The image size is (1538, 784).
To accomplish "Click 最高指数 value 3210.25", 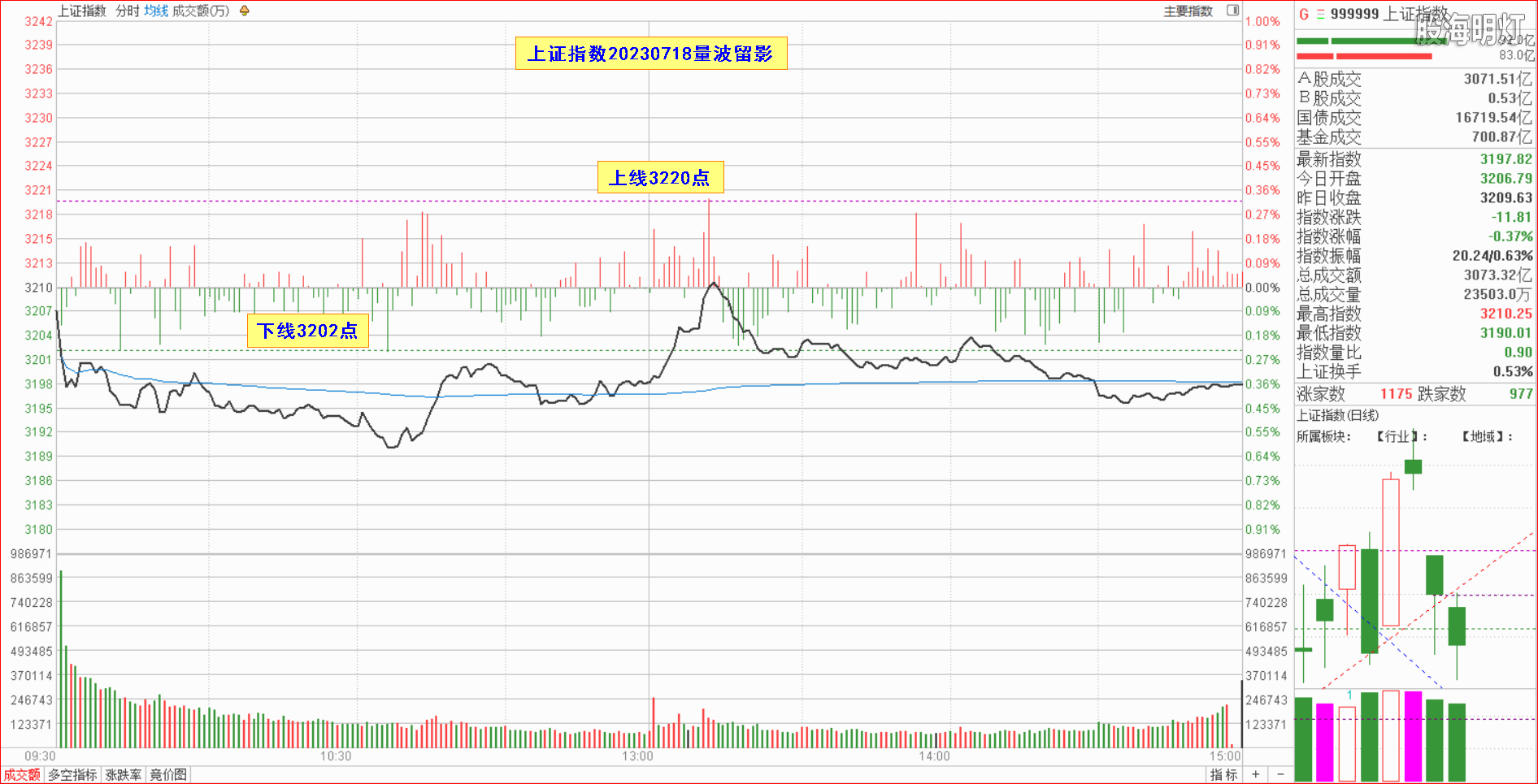I will 1505,314.
